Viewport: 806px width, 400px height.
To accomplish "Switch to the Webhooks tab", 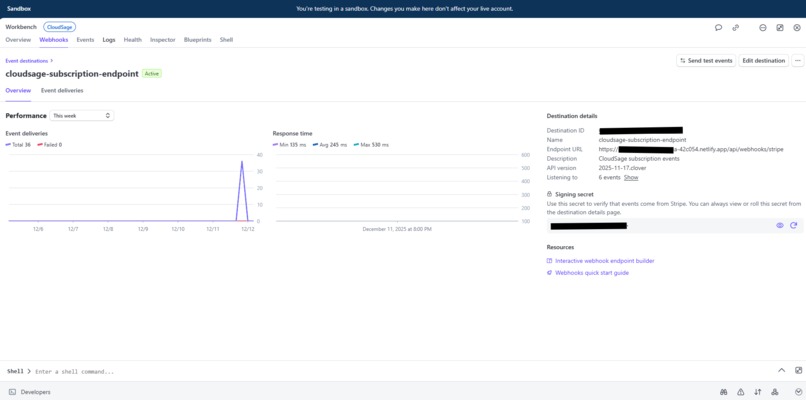I will (x=53, y=40).
